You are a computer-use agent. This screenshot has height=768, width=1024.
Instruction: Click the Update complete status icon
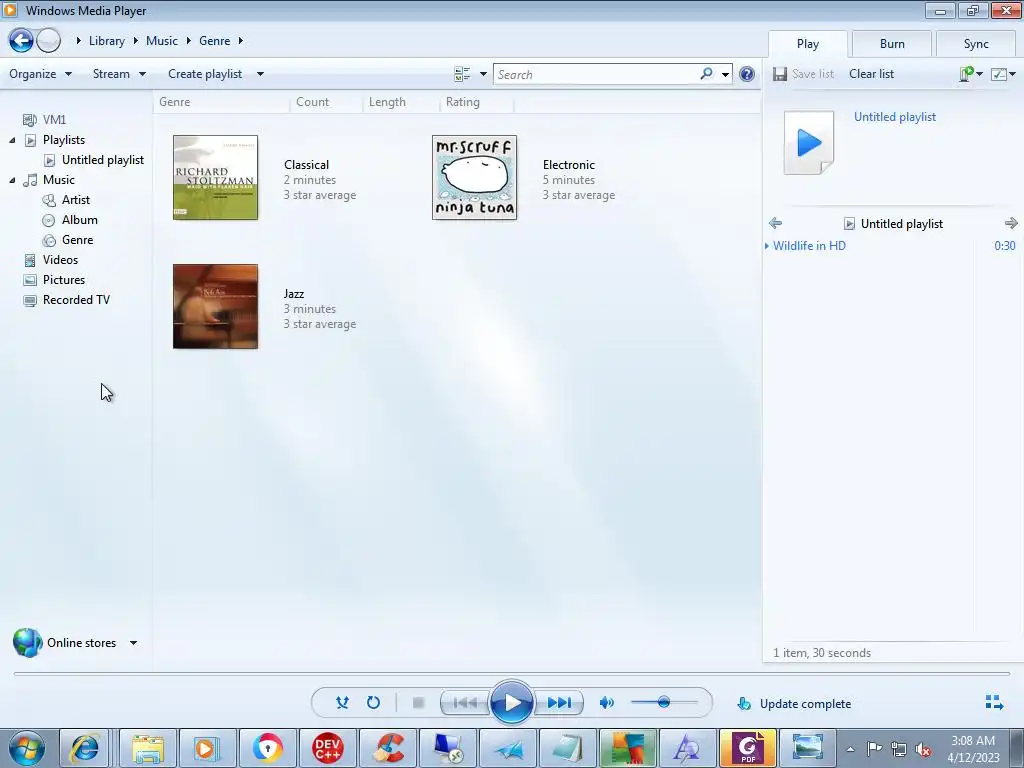(x=744, y=703)
